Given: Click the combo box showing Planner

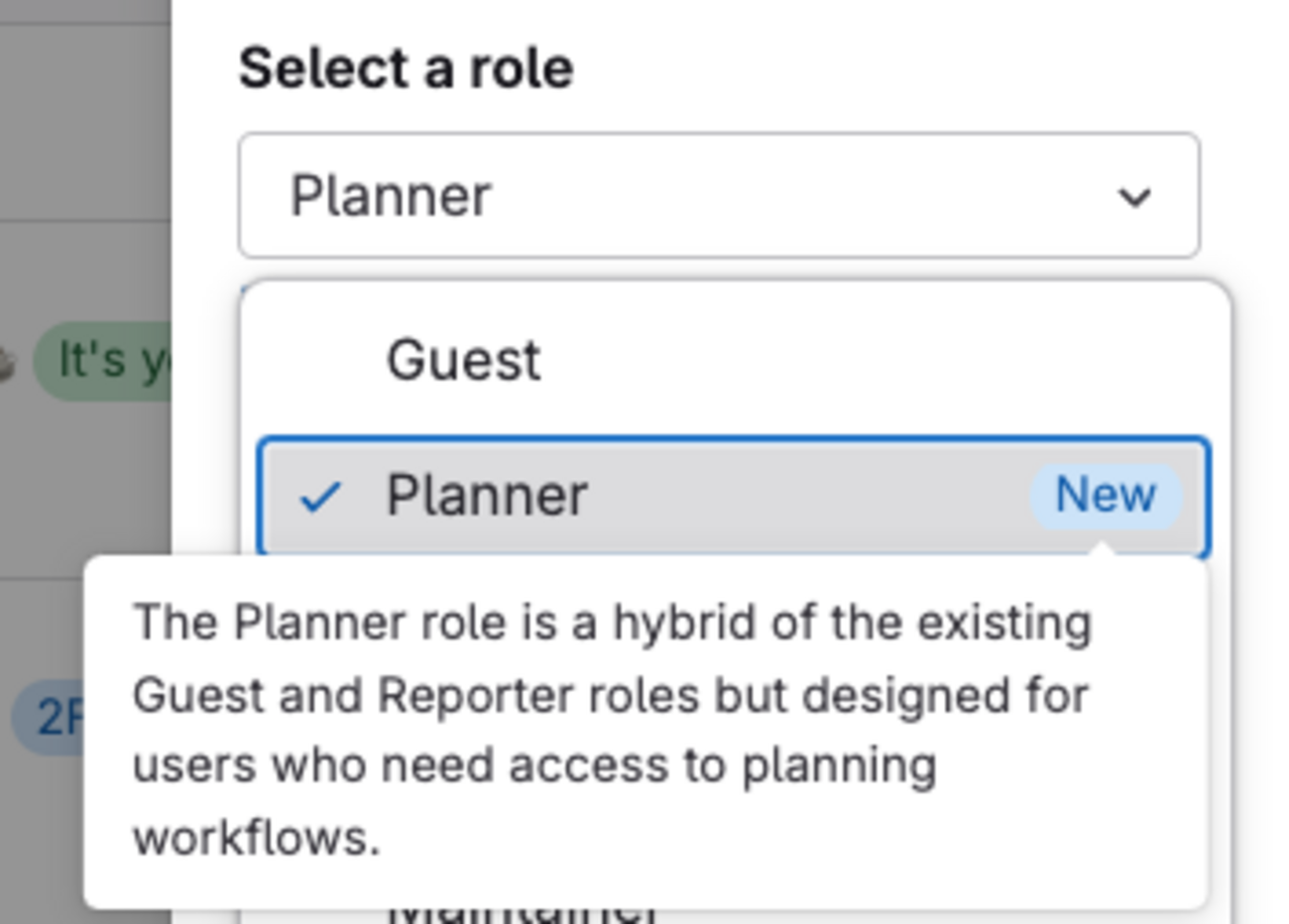Looking at the screenshot, I should [719, 195].
